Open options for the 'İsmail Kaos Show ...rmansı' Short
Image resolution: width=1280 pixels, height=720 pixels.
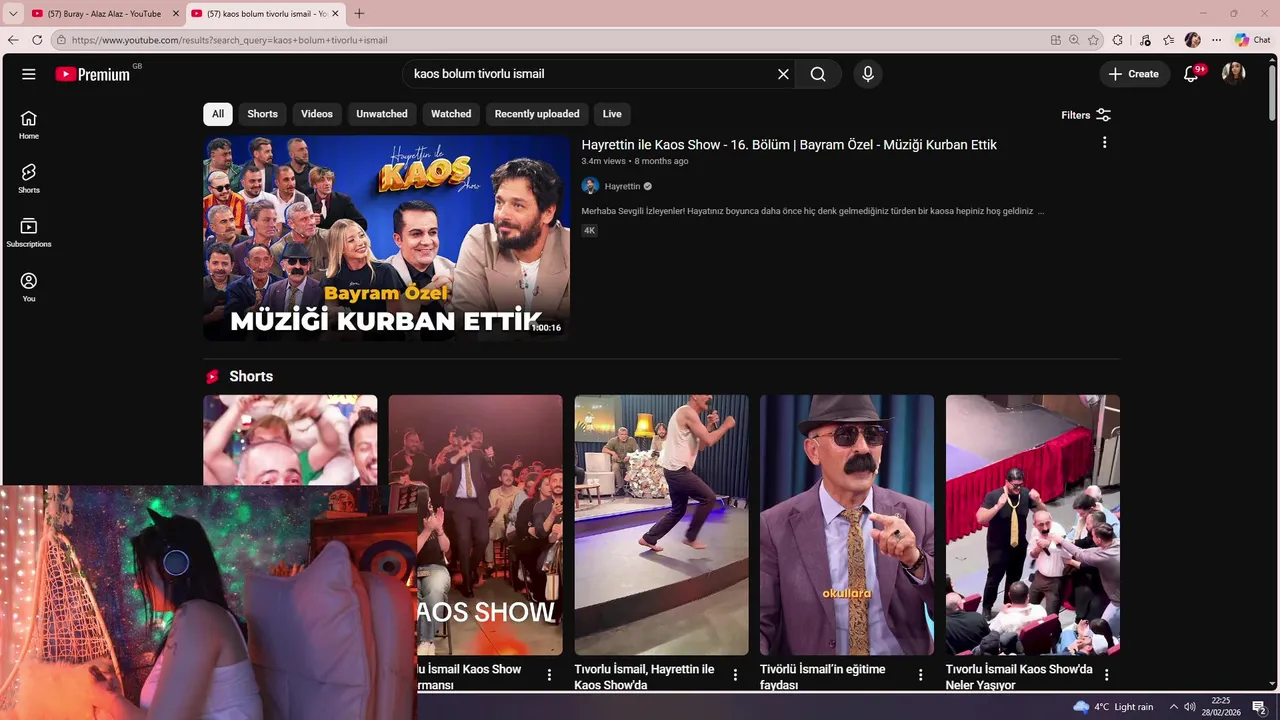pyautogui.click(x=549, y=675)
